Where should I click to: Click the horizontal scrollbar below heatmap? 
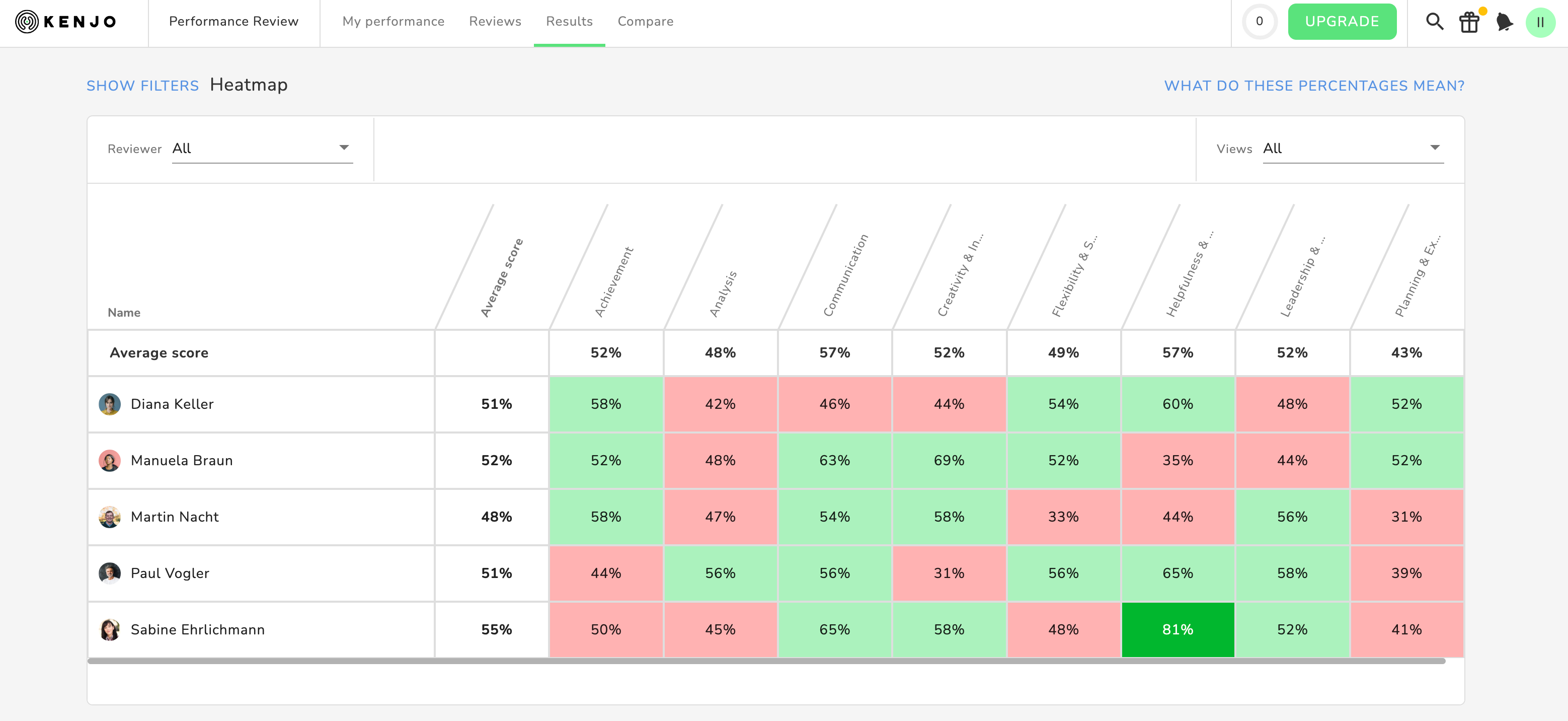[766, 661]
